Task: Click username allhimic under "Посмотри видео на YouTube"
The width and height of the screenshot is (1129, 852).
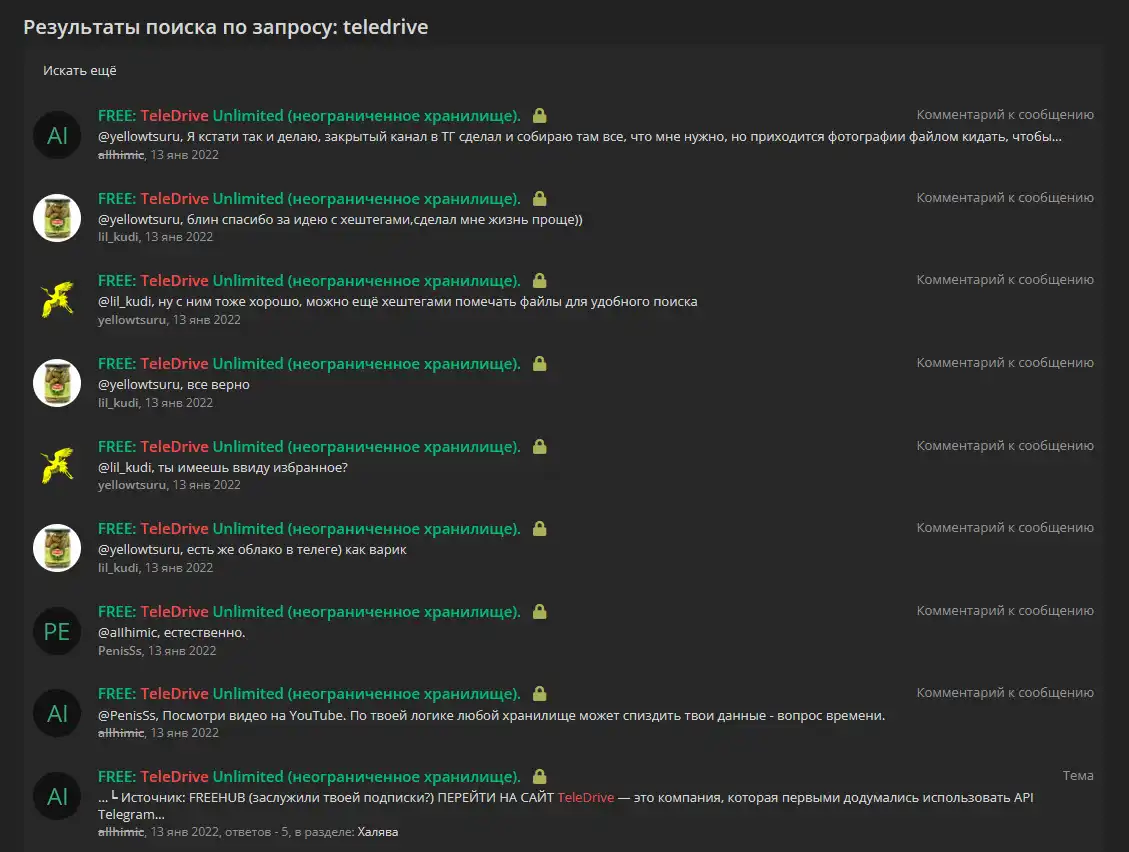Action: click(121, 732)
